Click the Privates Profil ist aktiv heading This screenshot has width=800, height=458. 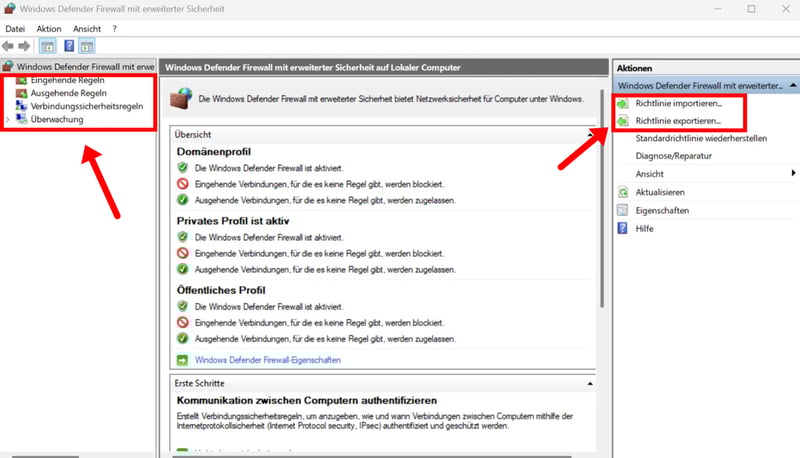233,221
